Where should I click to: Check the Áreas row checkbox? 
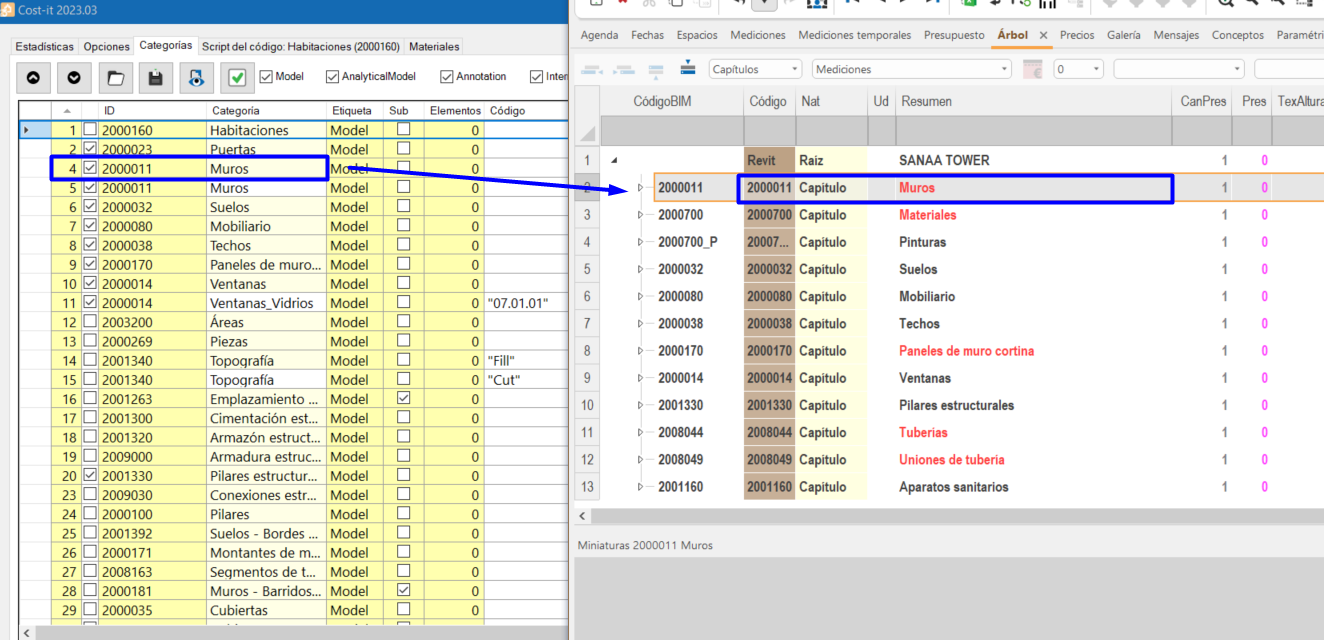coord(90,322)
